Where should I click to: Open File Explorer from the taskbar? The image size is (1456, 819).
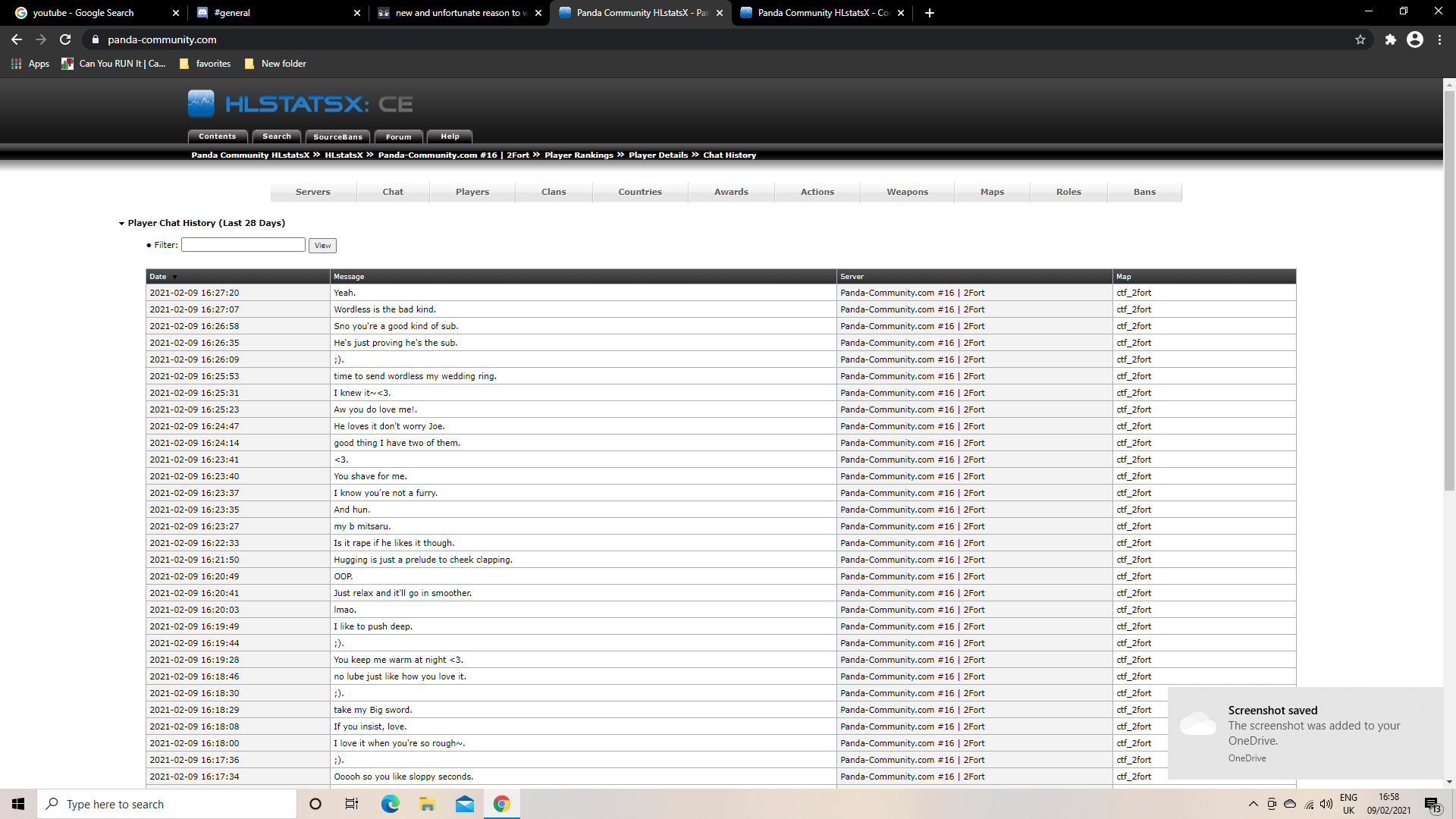427,804
